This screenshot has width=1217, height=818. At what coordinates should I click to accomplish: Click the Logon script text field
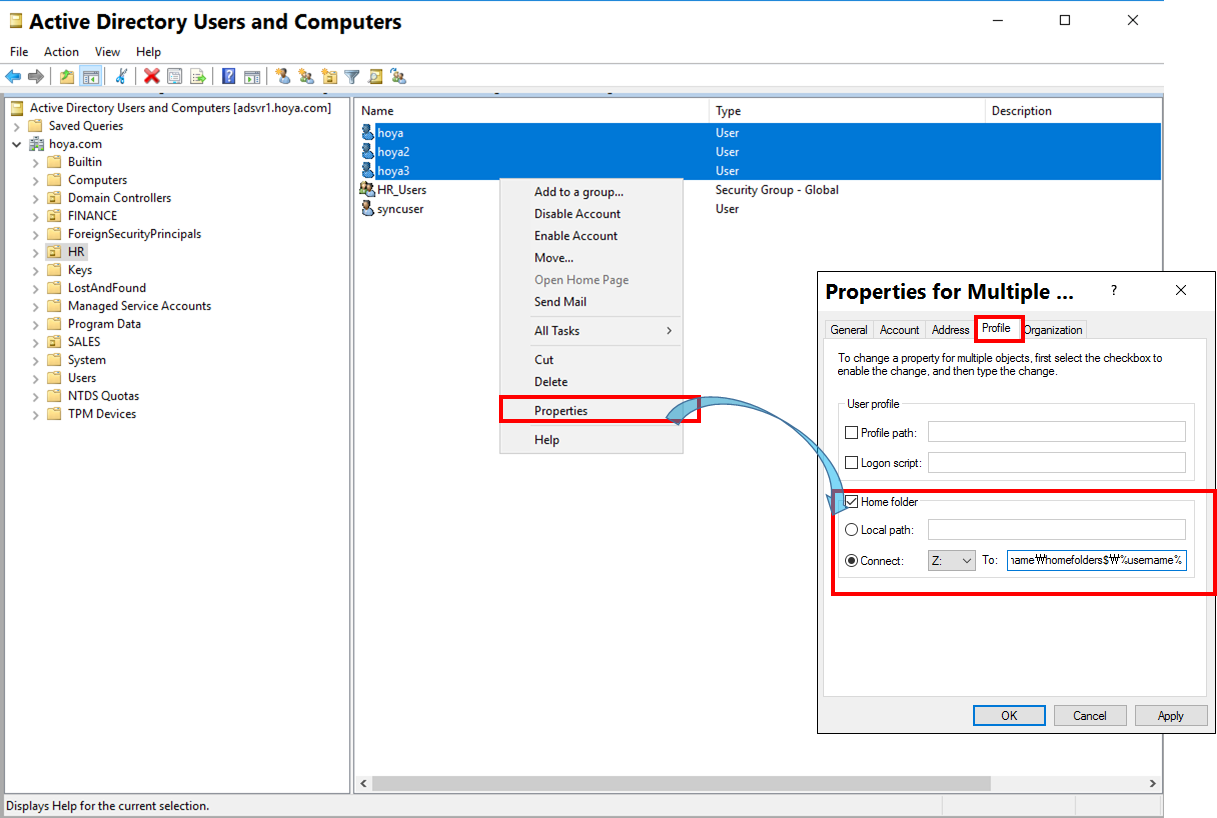click(x=1057, y=463)
